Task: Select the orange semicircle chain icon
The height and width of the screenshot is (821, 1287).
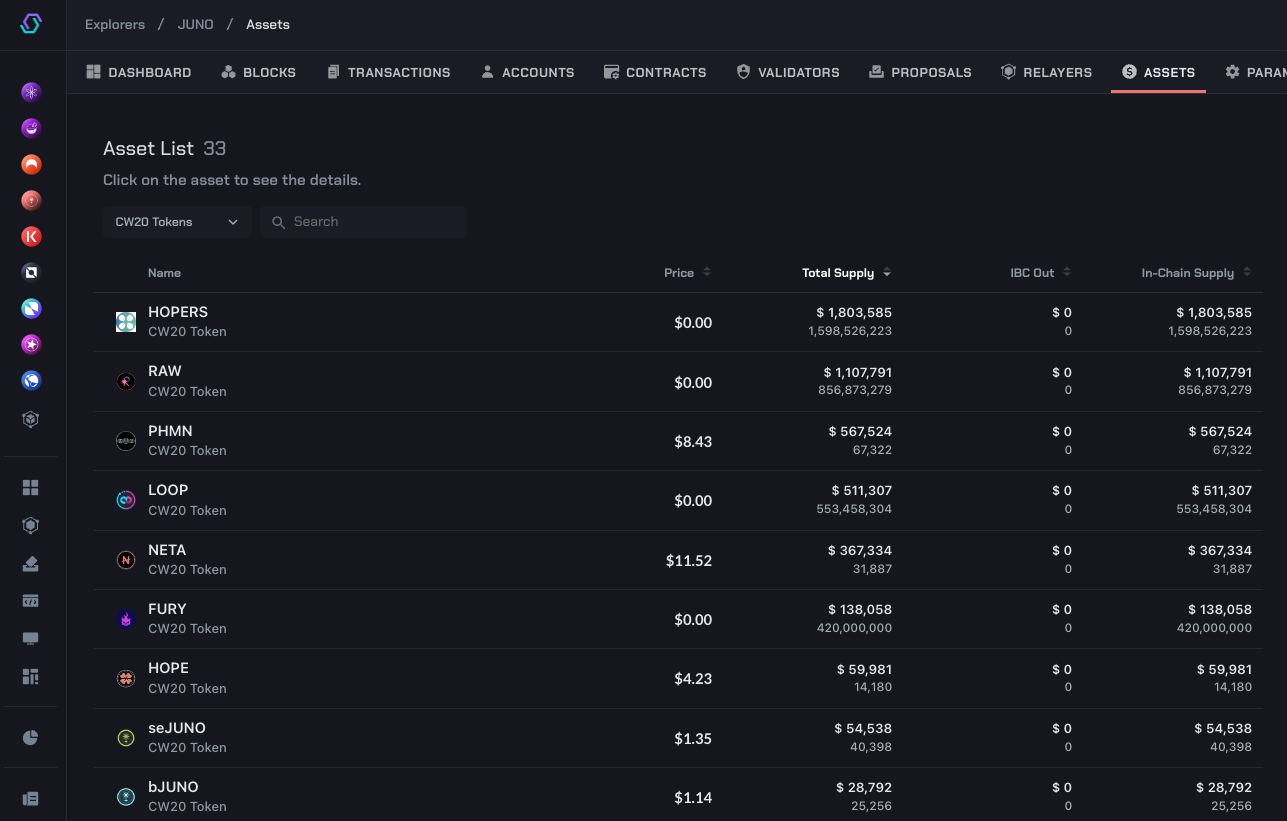Action: click(31, 164)
